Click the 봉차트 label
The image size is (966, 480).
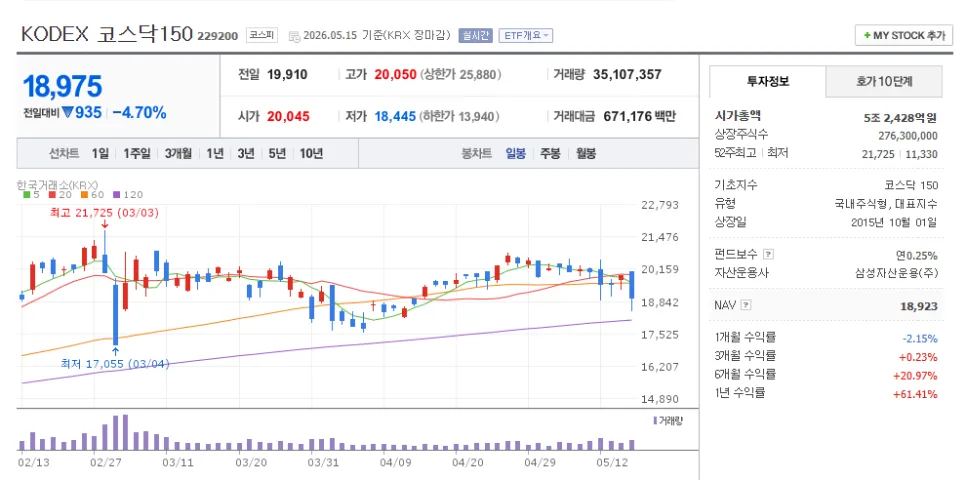click(477, 154)
